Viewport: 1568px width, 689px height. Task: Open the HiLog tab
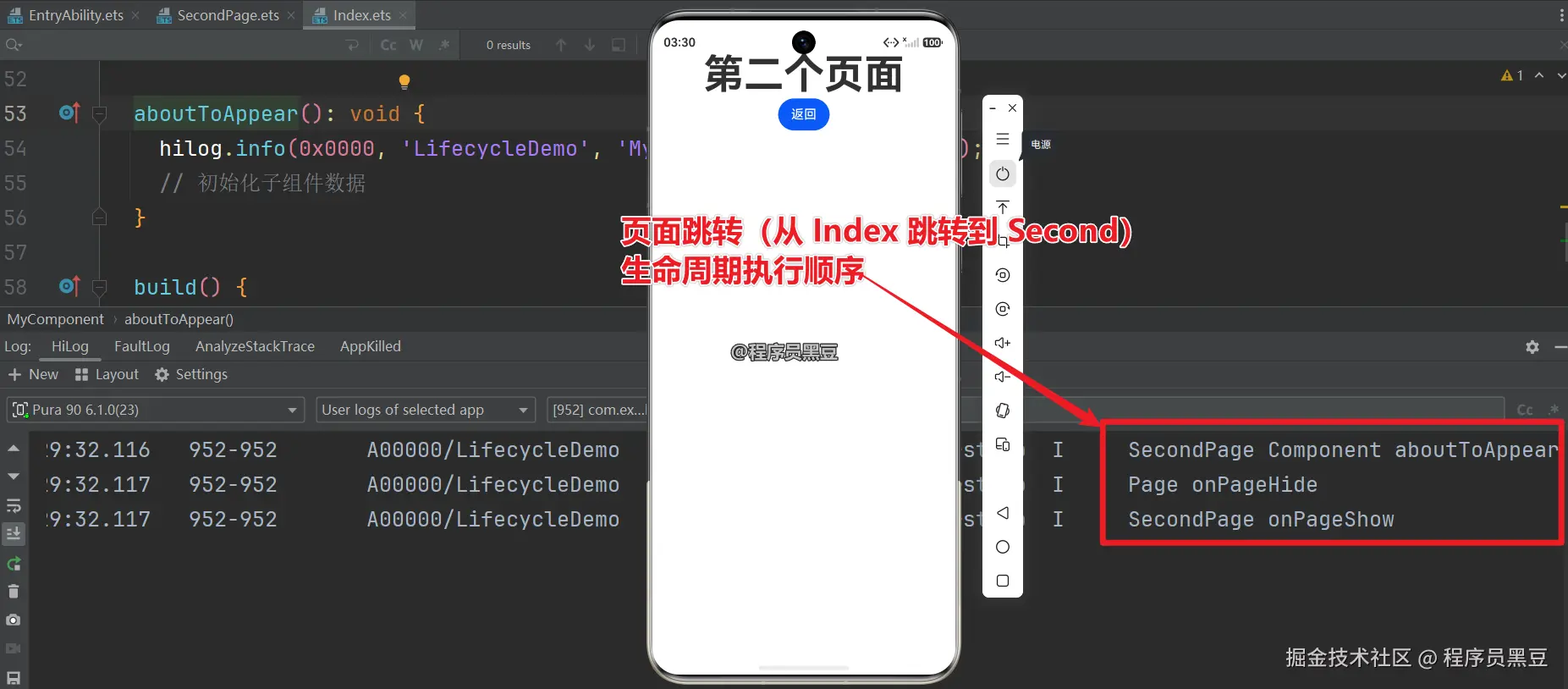coord(70,346)
